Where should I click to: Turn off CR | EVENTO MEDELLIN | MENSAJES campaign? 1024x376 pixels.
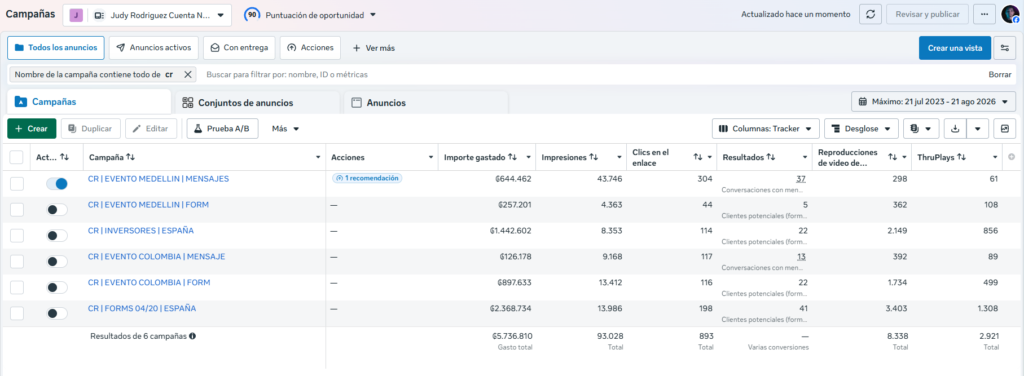(x=57, y=183)
